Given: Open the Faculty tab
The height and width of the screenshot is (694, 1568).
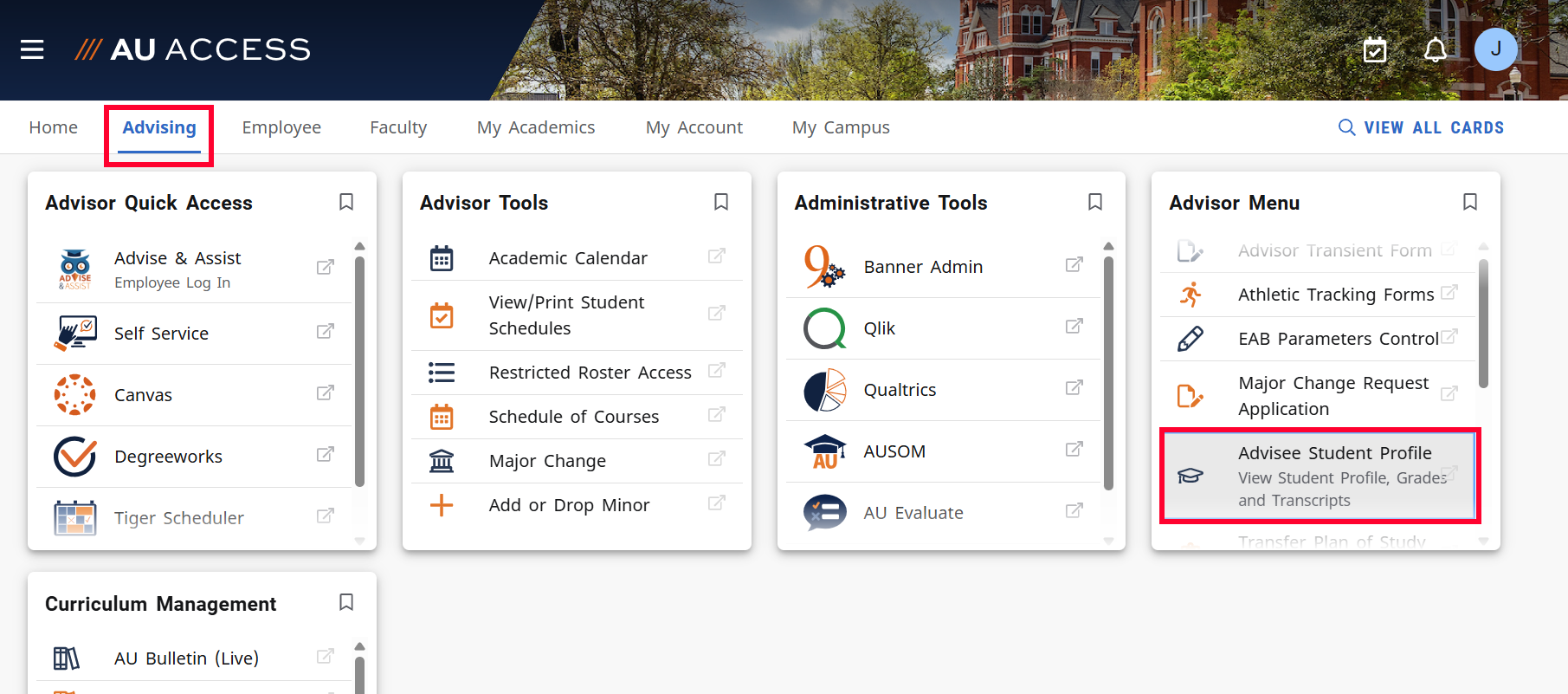Looking at the screenshot, I should point(398,127).
